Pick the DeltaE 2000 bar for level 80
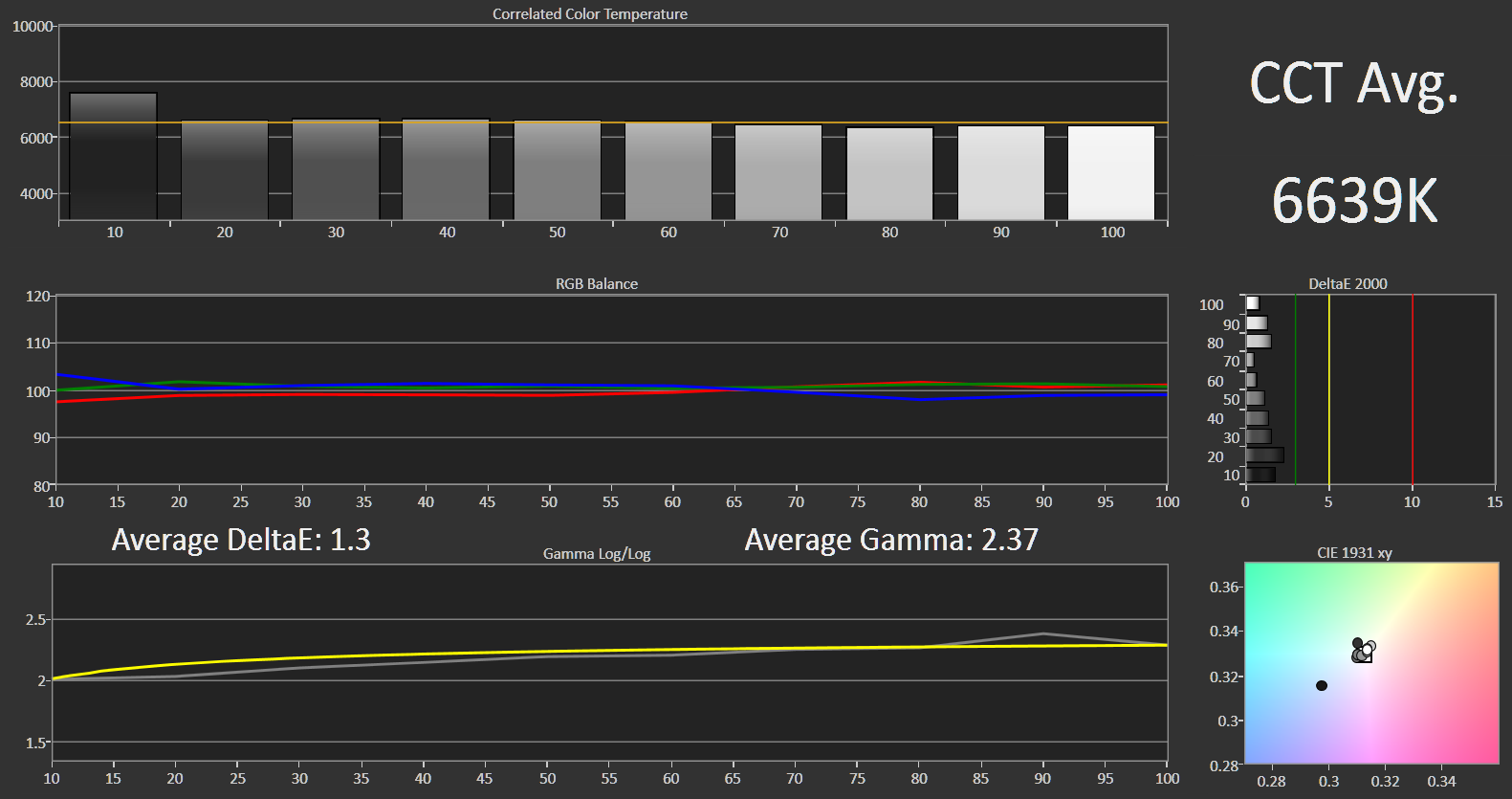Image resolution: width=1512 pixels, height=799 pixels. (1258, 342)
